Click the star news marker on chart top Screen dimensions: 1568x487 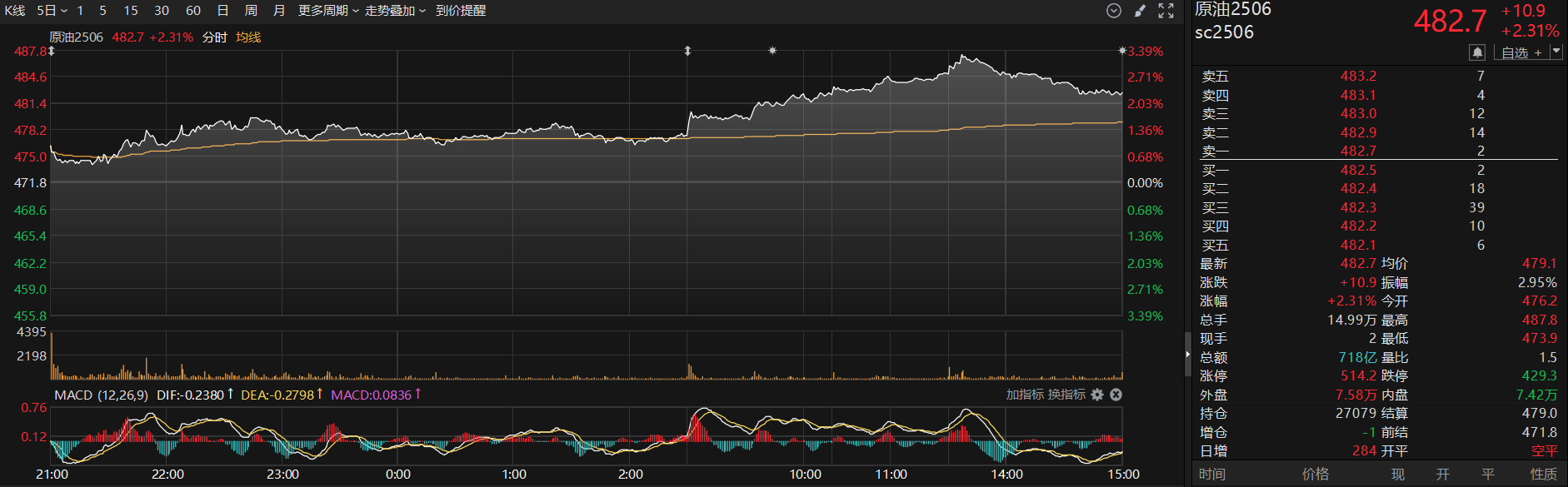(772, 51)
